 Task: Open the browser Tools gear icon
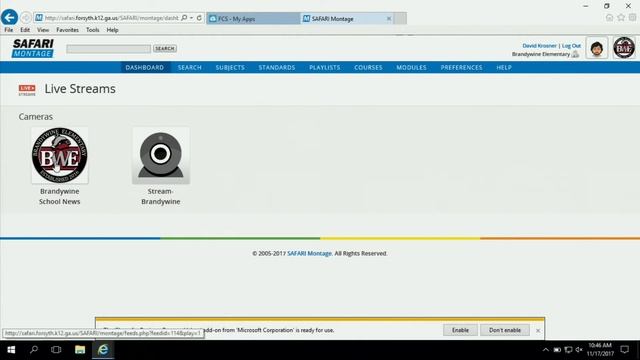632,17
